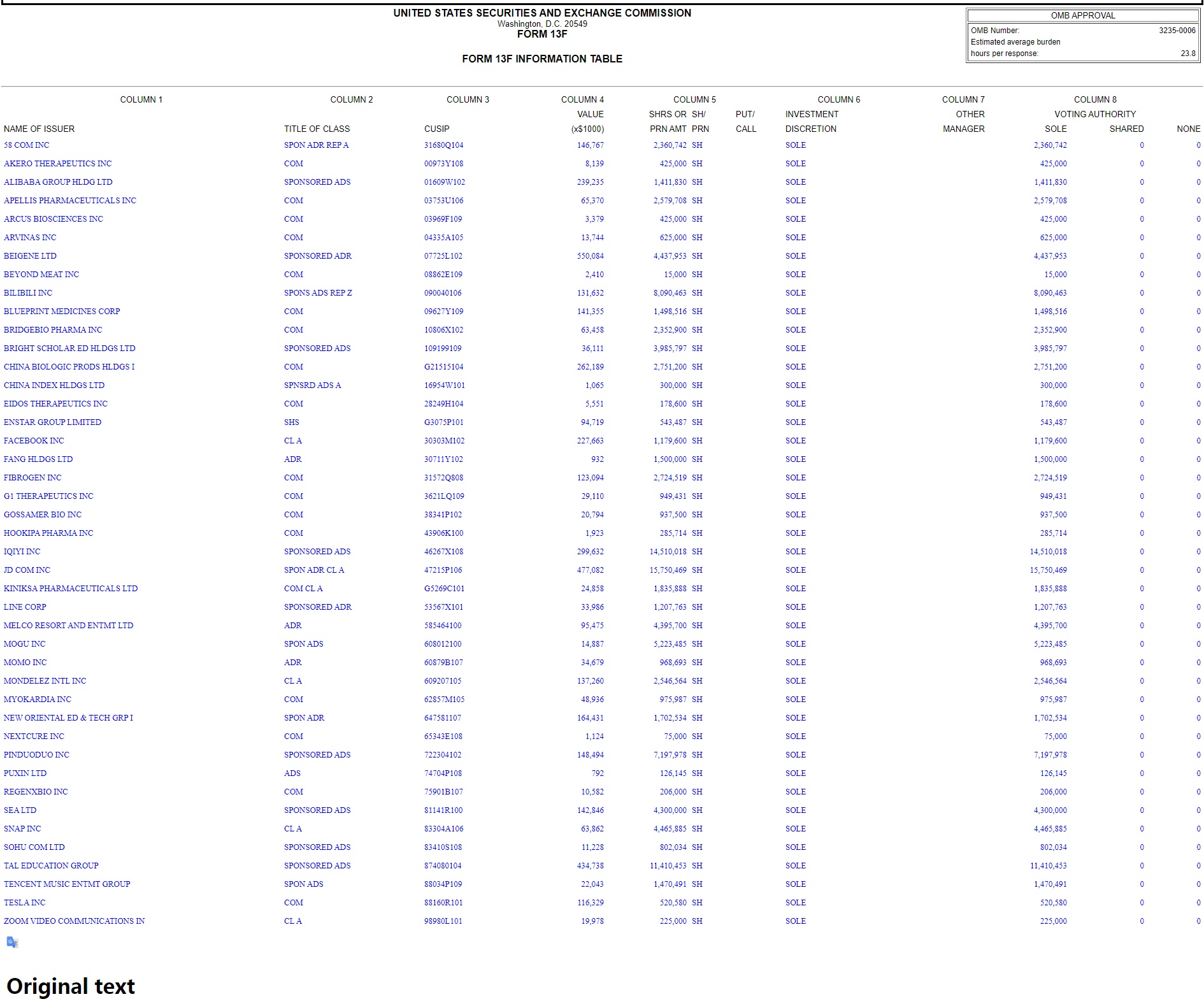
Task: Select 'SNAP INC' issuer name
Action: (22, 829)
